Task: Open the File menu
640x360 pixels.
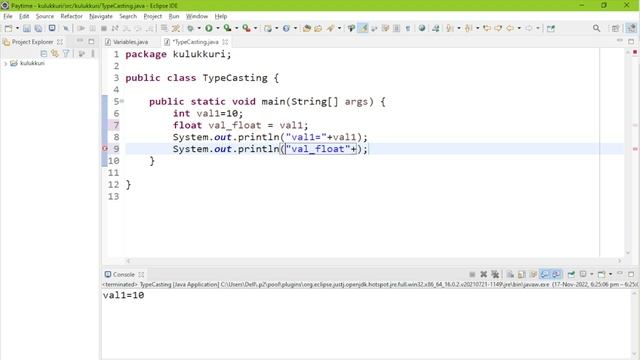Action: 8,16
